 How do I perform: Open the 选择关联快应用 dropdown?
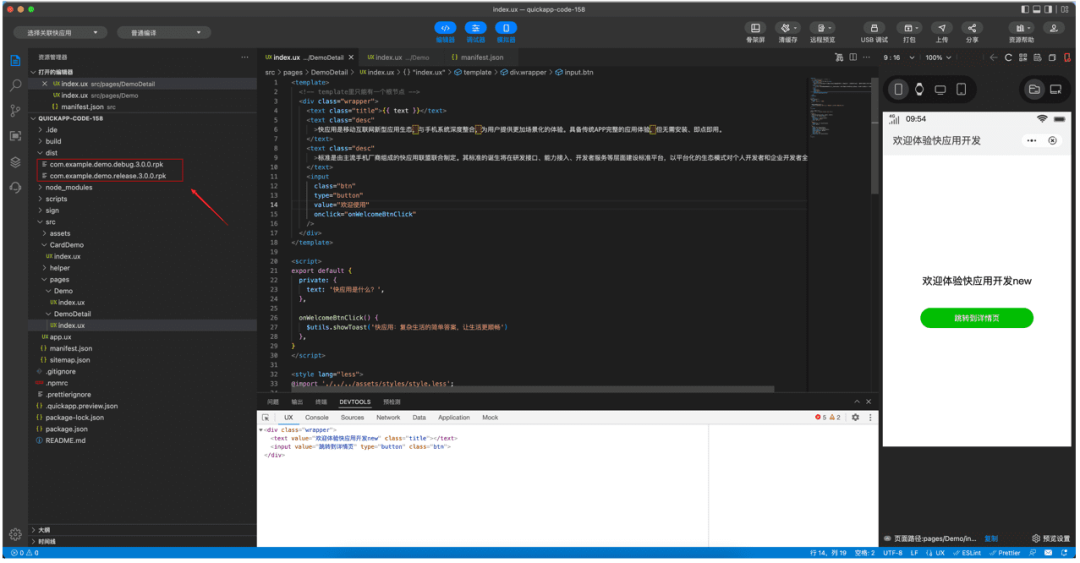[59, 32]
